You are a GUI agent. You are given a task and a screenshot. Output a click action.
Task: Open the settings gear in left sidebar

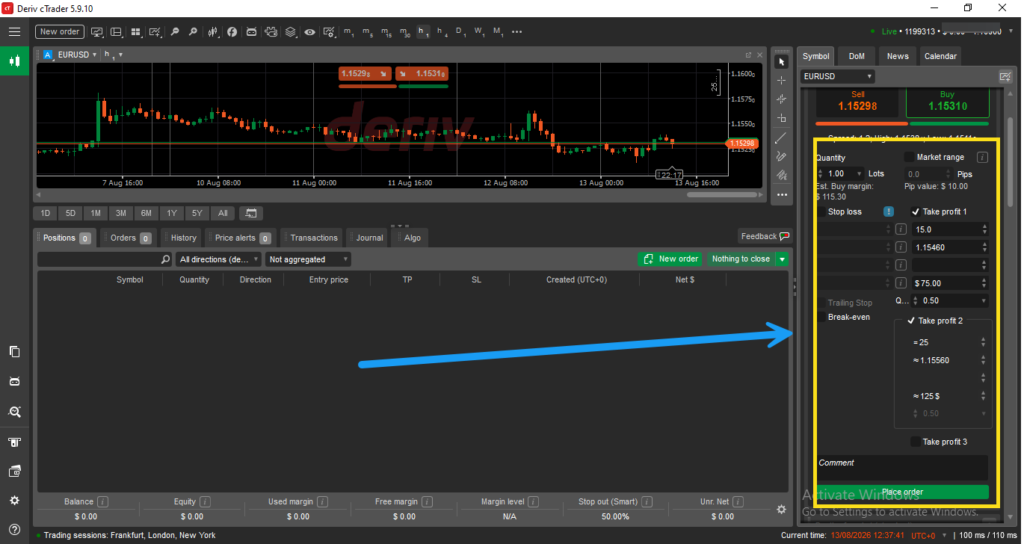pos(14,500)
